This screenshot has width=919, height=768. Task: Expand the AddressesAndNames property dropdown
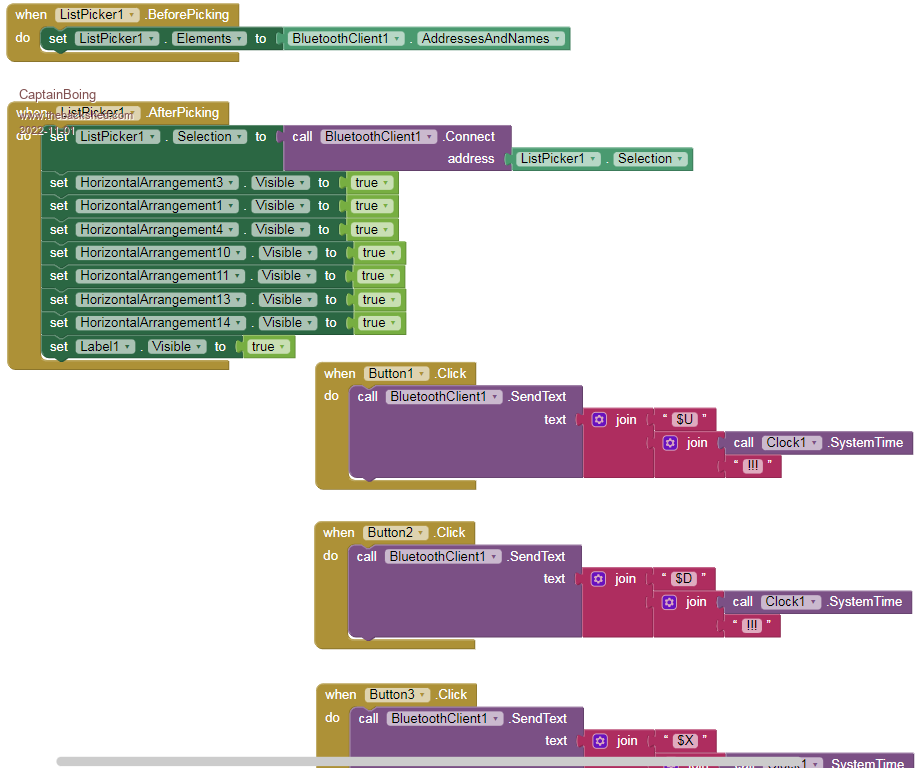(x=556, y=39)
